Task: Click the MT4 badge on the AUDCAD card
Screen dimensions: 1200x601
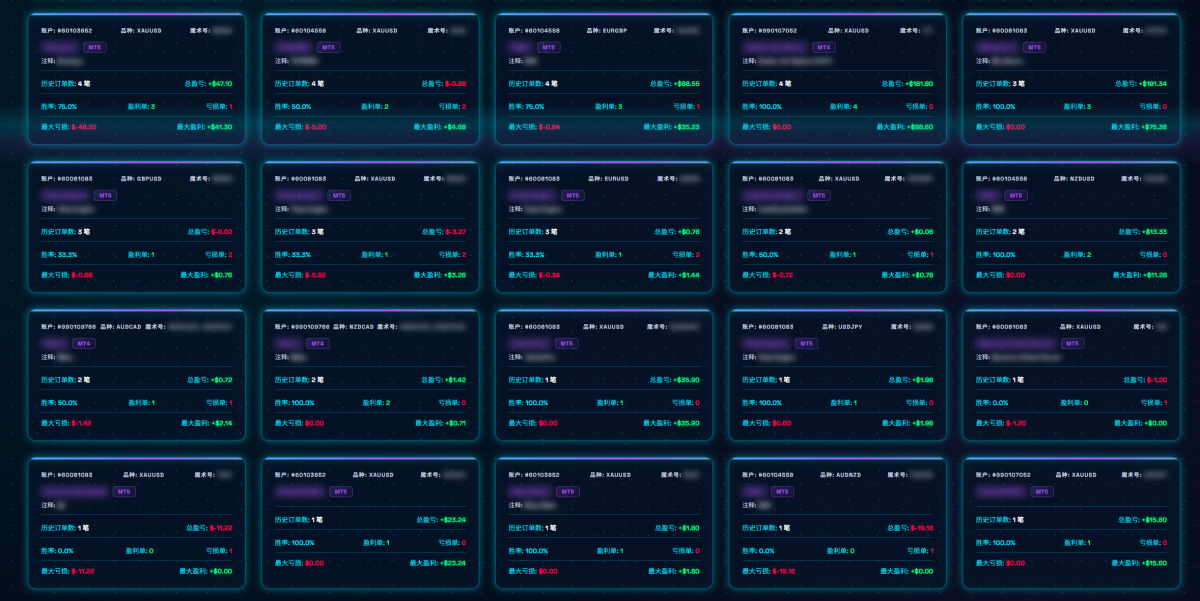Action: 83,343
